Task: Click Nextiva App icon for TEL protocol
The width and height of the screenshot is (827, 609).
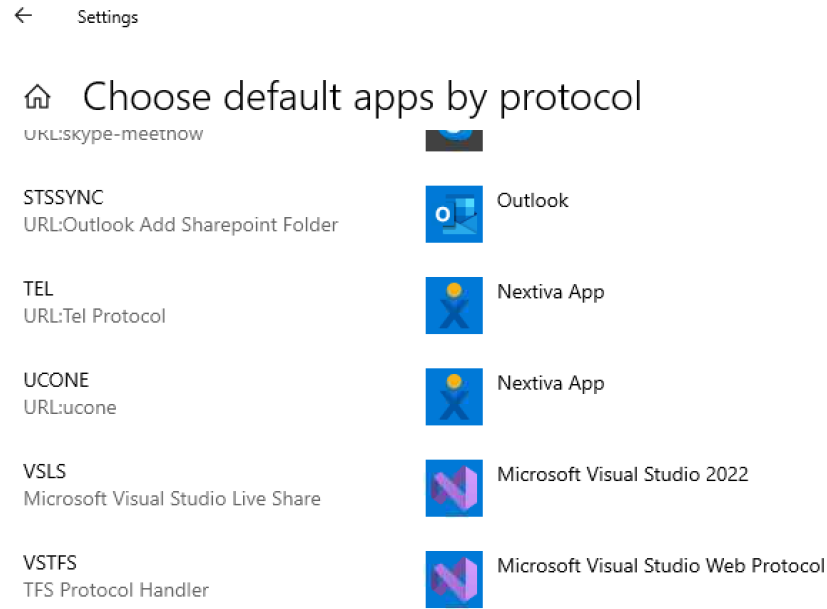Action: tap(454, 305)
